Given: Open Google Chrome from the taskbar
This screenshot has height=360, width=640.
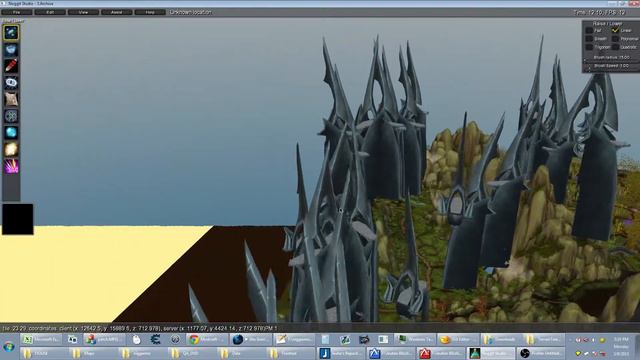Looking at the screenshot, I should pos(207,339).
